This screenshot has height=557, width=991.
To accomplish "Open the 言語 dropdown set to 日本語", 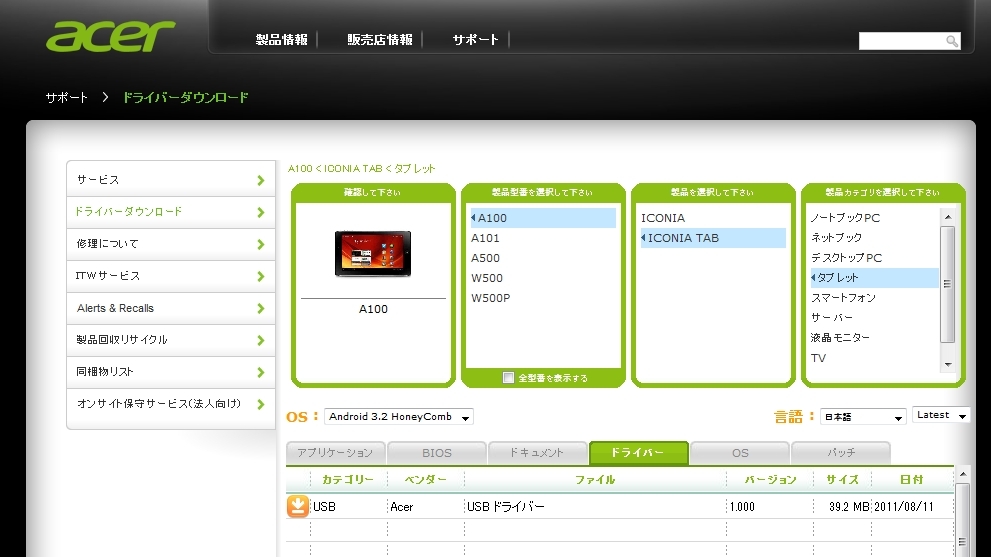I will (x=863, y=417).
